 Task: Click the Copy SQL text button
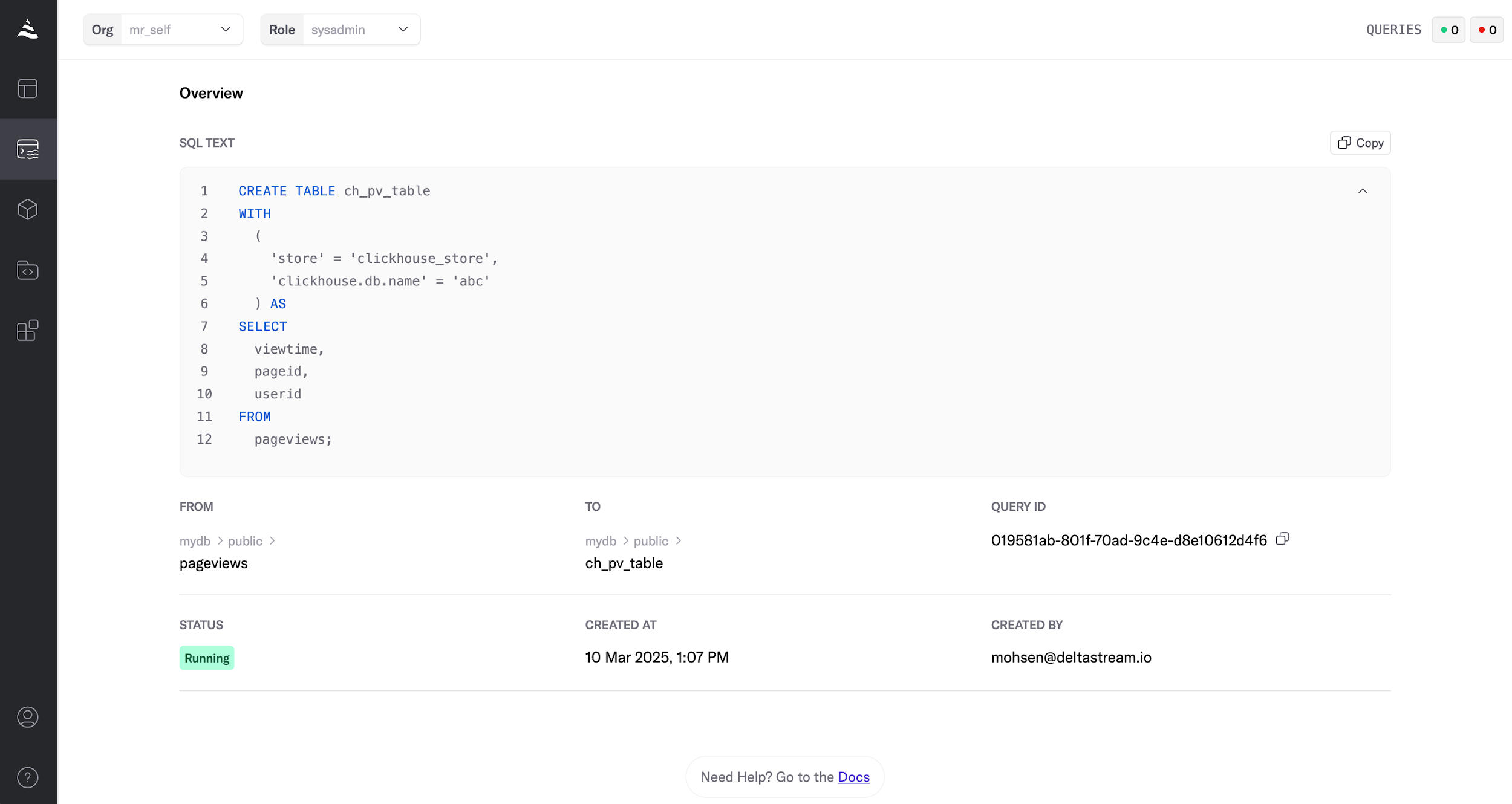(1360, 143)
